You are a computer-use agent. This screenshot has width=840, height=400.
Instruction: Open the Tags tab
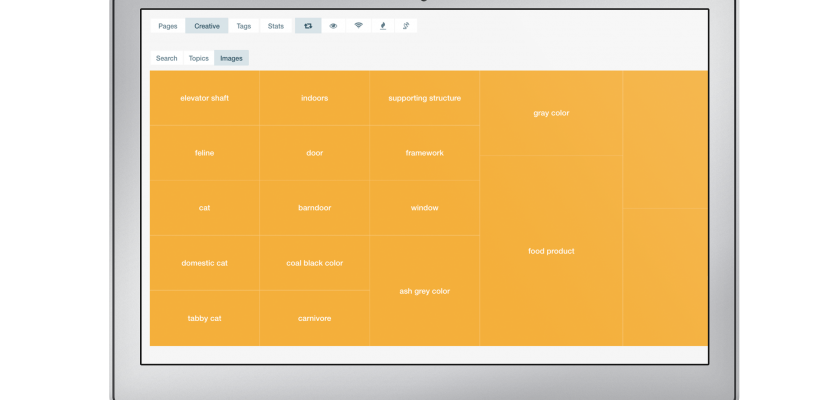tap(244, 26)
